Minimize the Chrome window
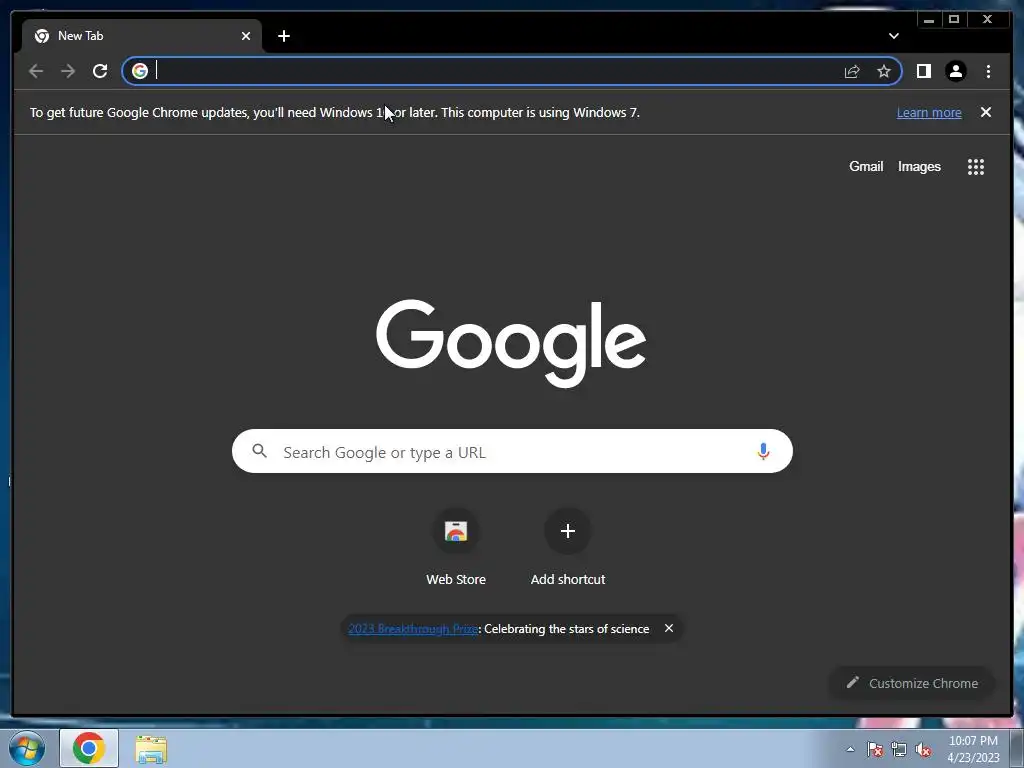 coord(929,20)
